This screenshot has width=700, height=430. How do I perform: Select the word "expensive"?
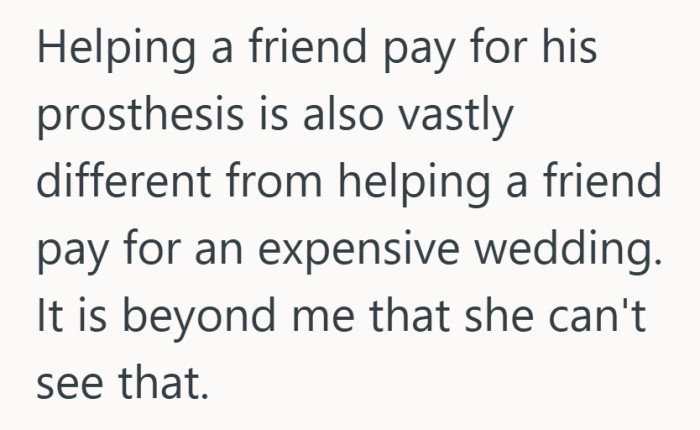point(358,251)
